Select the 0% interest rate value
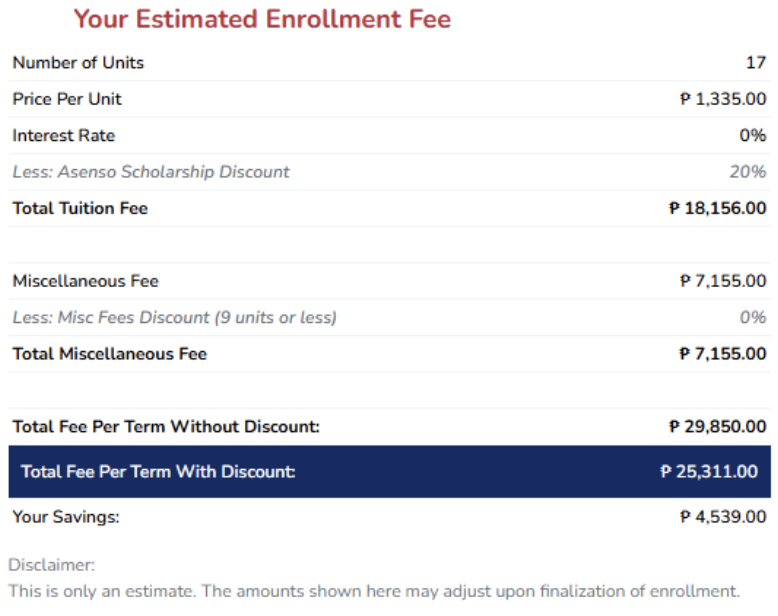 (753, 135)
